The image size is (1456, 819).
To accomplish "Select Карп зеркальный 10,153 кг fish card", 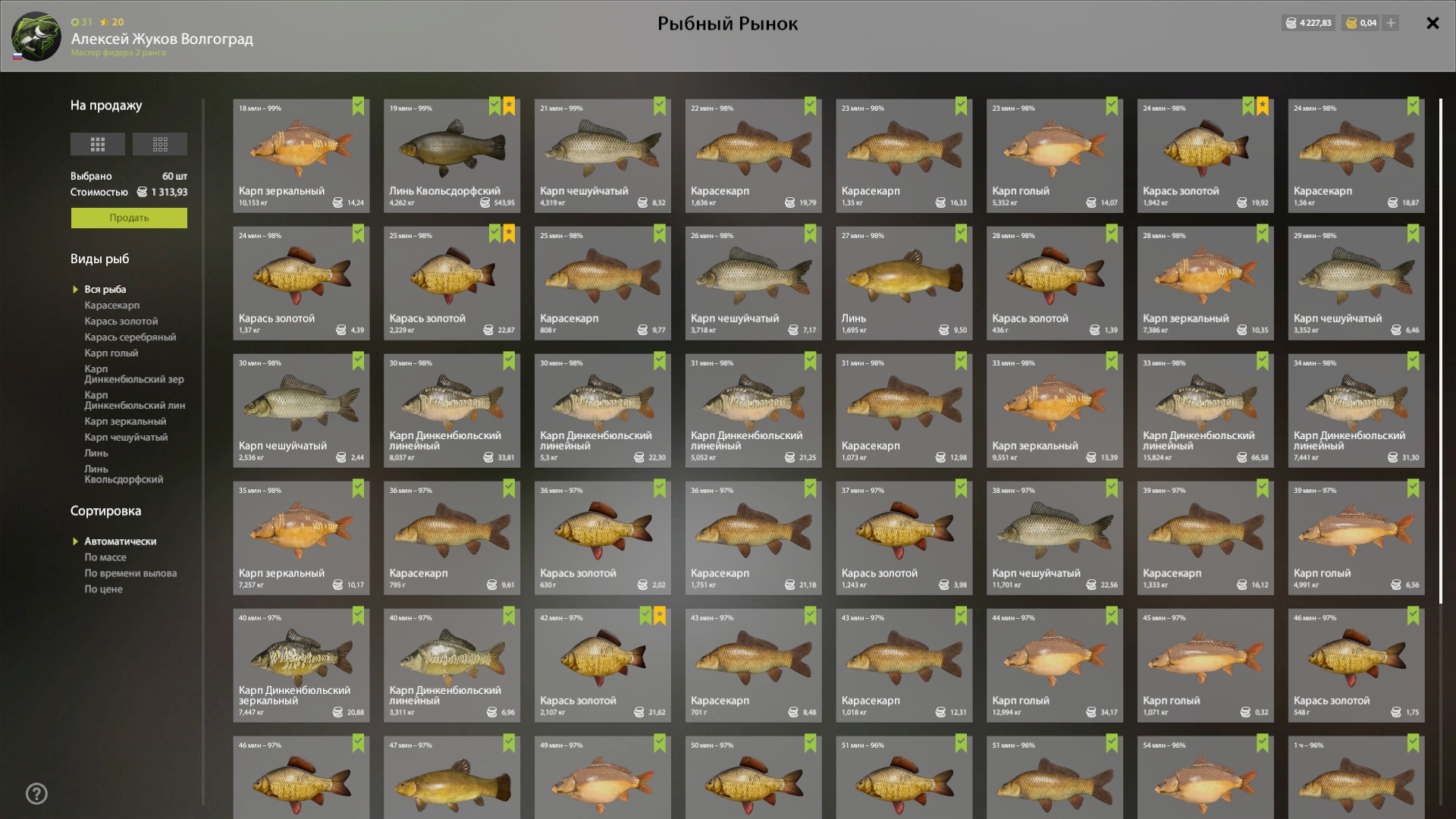I will point(301,155).
